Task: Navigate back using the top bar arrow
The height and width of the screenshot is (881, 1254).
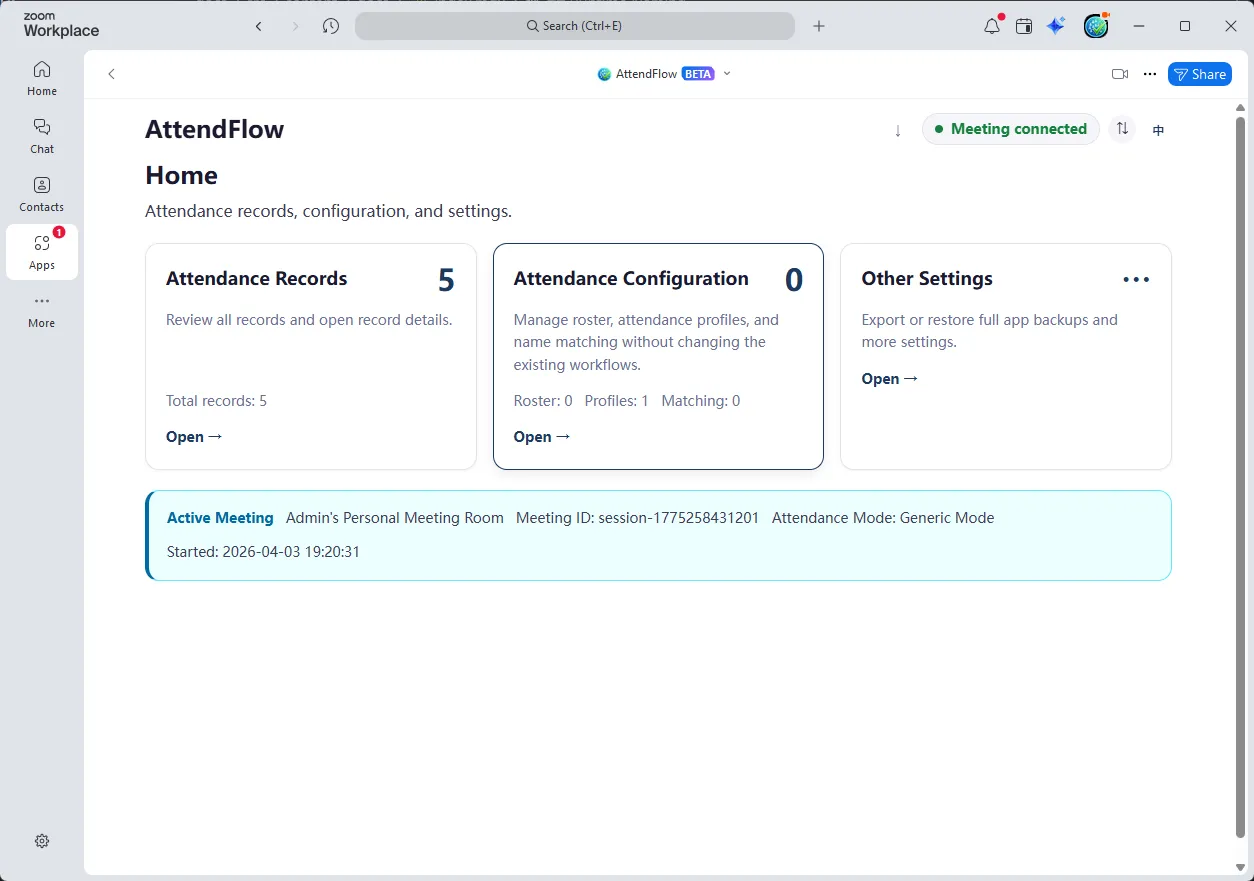Action: point(259,26)
